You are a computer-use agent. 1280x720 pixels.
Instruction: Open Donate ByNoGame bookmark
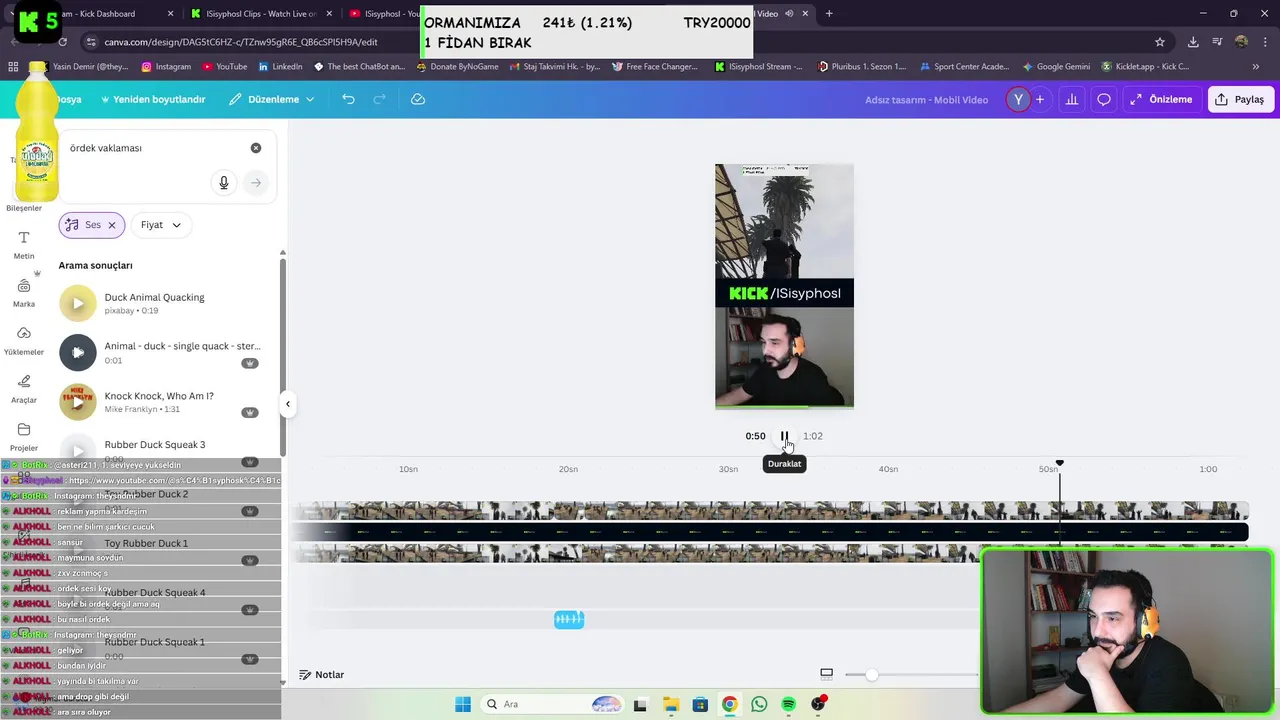pyautogui.click(x=456, y=67)
